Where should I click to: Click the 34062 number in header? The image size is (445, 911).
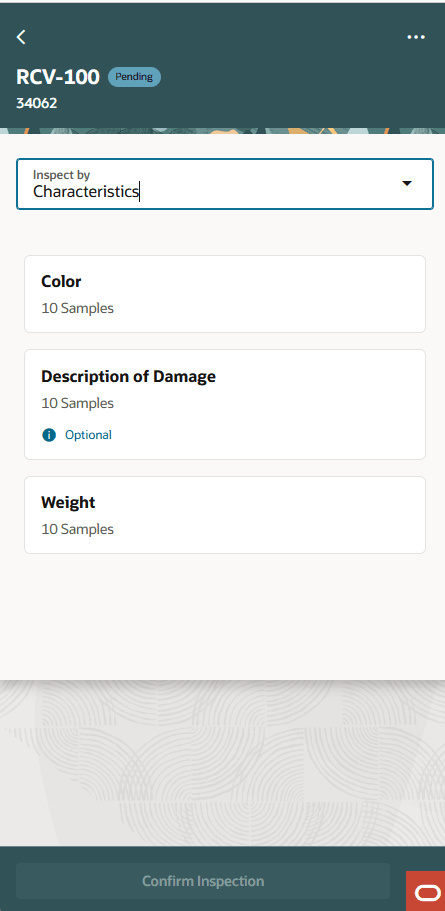[x=37, y=103]
